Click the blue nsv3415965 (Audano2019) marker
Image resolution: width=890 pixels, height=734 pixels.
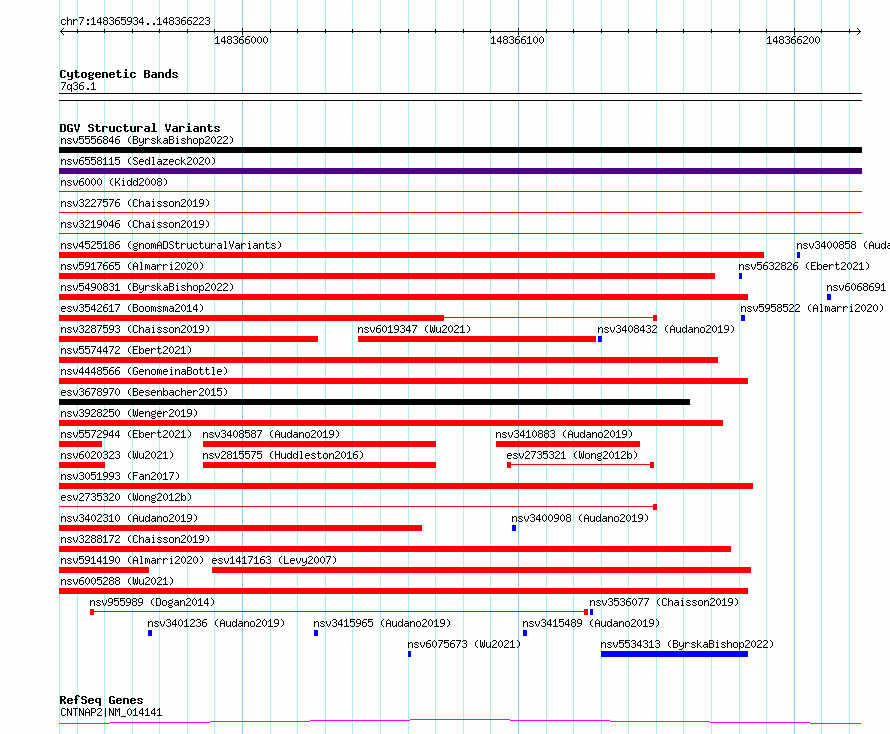coord(316,633)
